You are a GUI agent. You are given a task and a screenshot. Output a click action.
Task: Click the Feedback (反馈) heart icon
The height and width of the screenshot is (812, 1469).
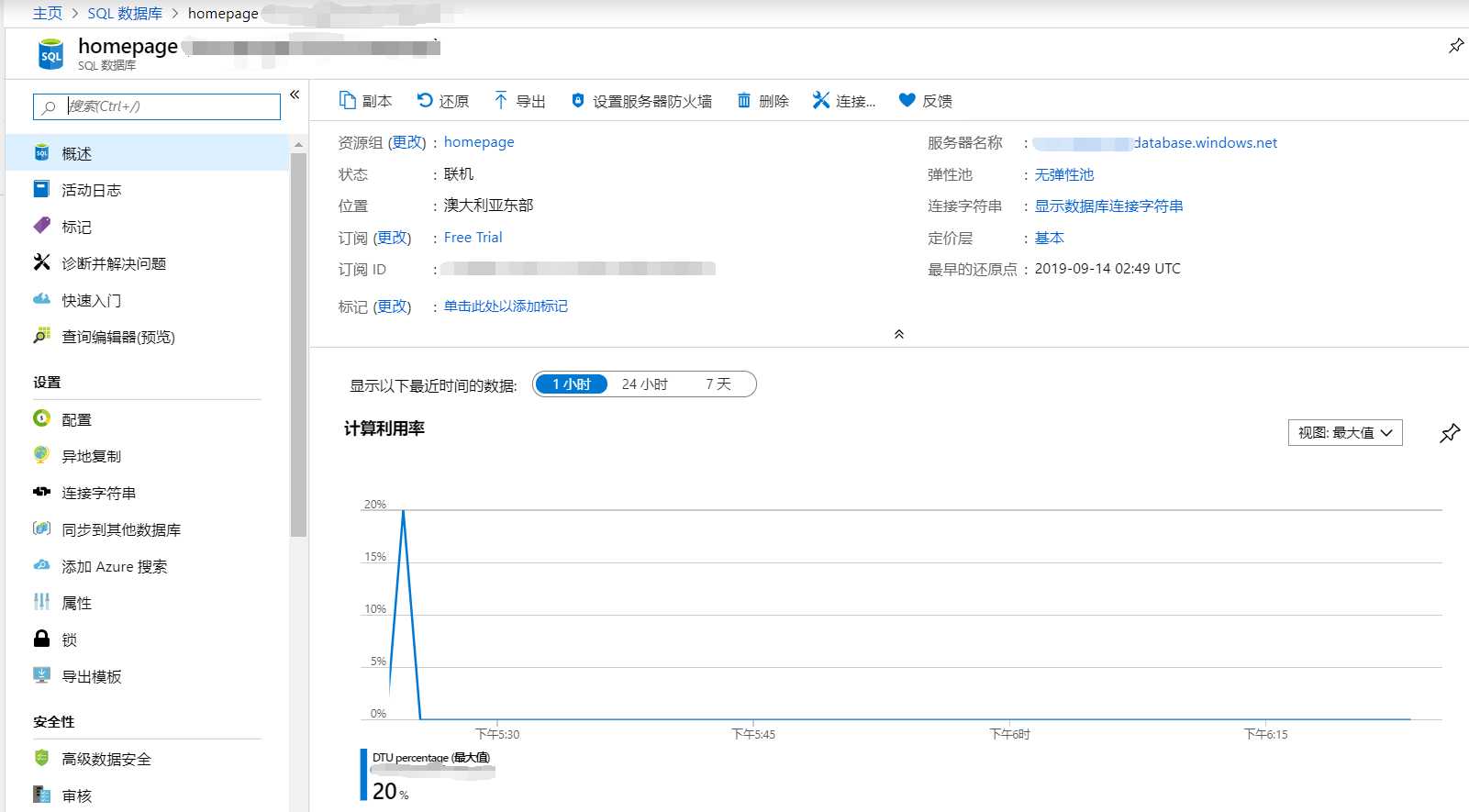click(907, 100)
